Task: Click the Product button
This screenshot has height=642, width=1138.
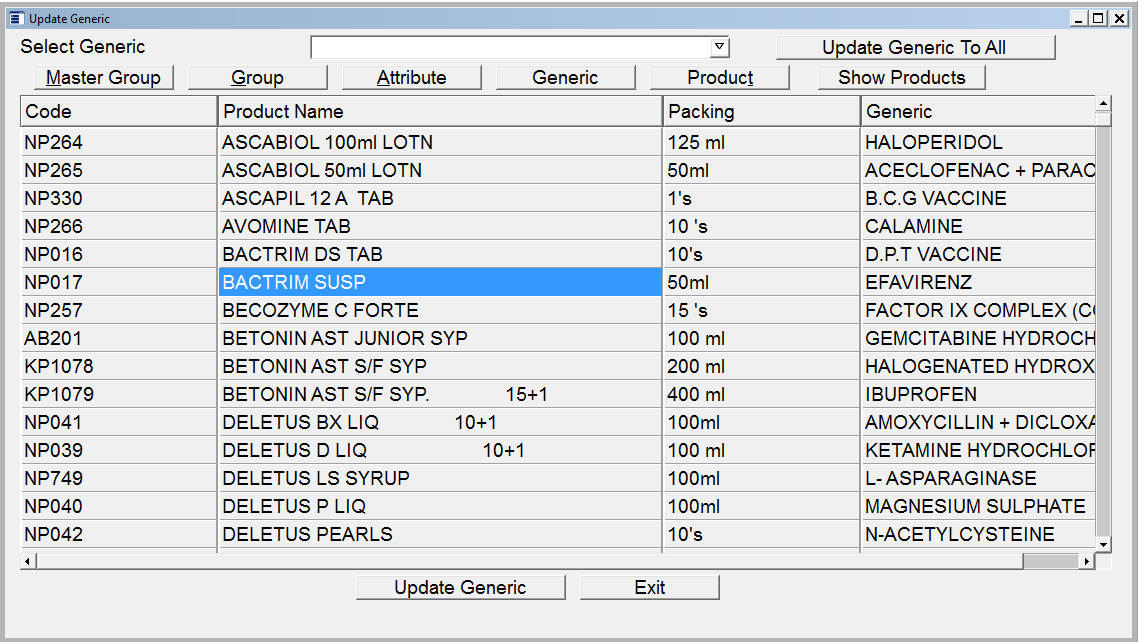Action: click(x=719, y=78)
